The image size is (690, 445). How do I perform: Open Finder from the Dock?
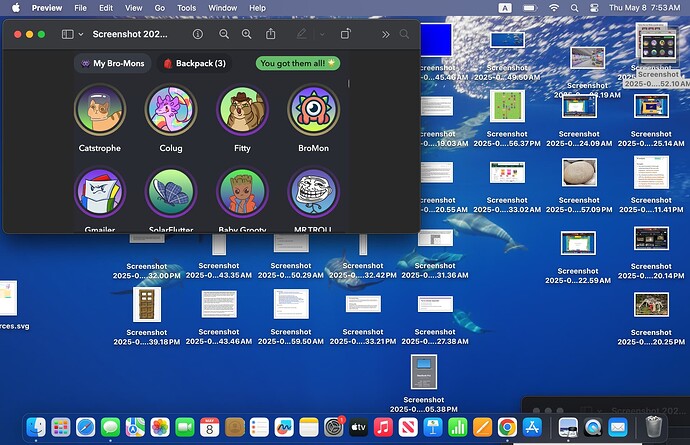coord(37,426)
